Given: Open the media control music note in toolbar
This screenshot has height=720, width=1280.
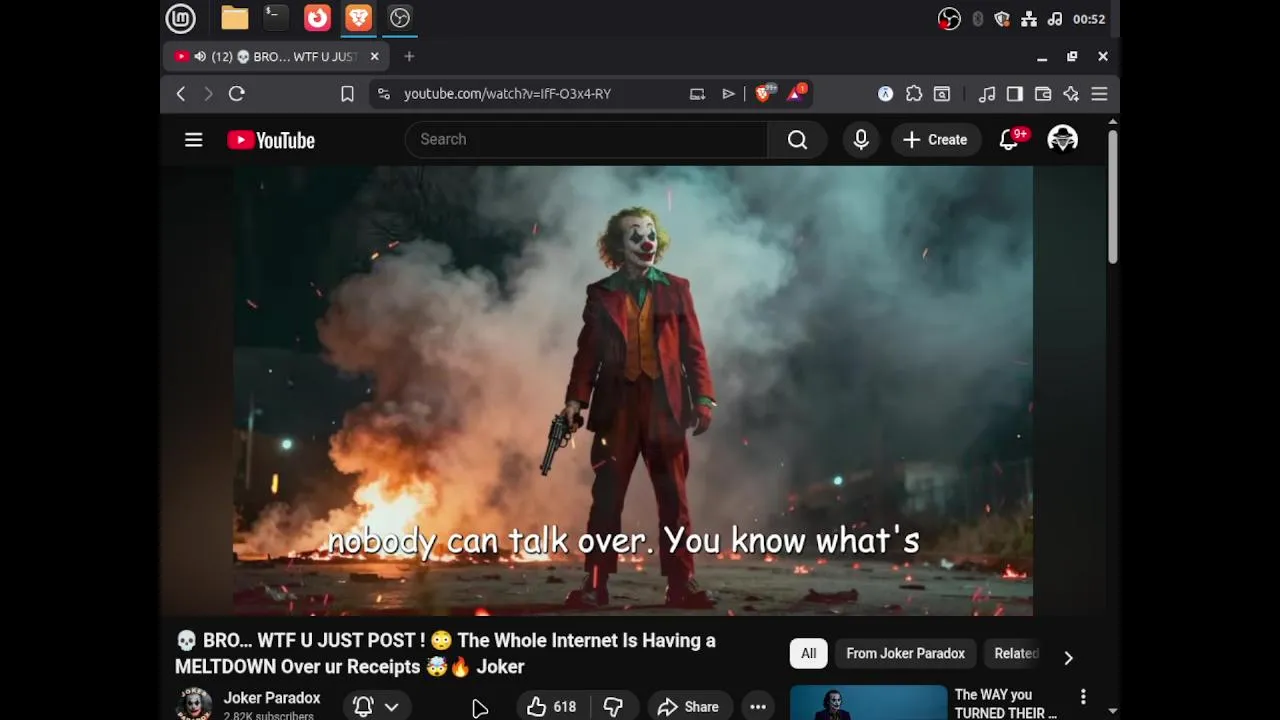Looking at the screenshot, I should click(x=987, y=94).
